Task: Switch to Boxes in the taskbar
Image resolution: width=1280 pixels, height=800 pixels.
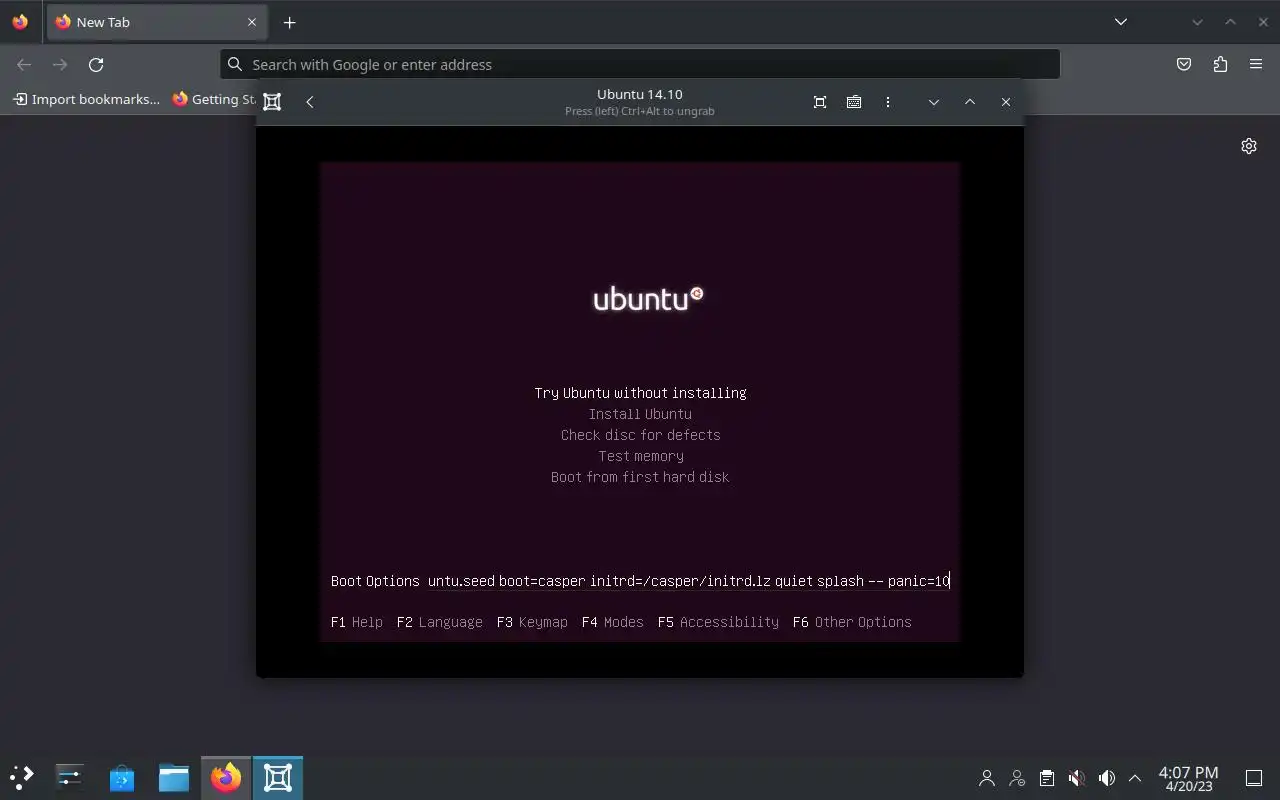Action: click(278, 777)
